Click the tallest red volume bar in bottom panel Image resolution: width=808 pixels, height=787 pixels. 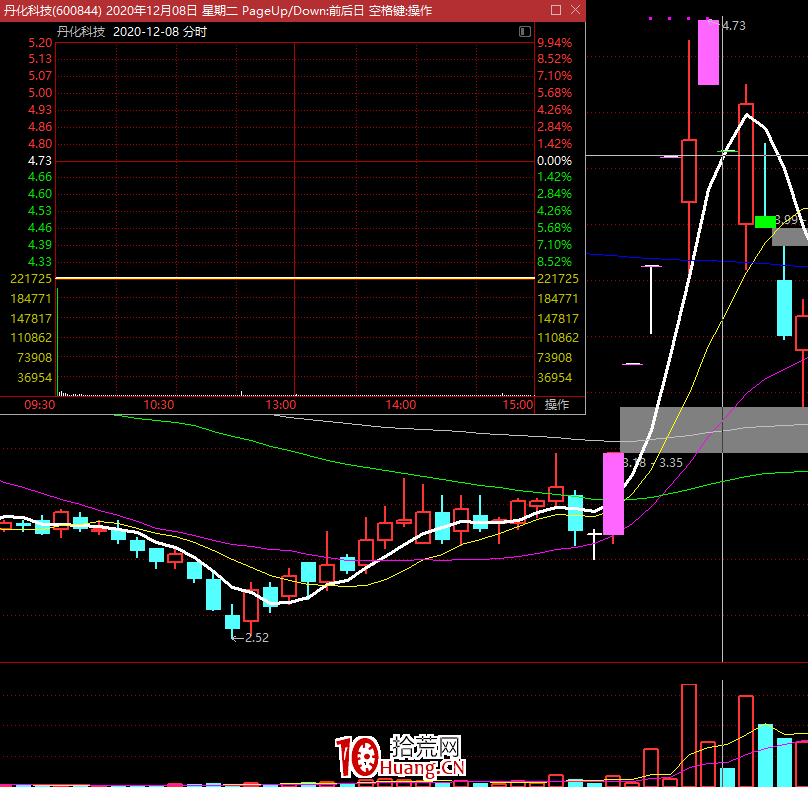click(x=689, y=735)
